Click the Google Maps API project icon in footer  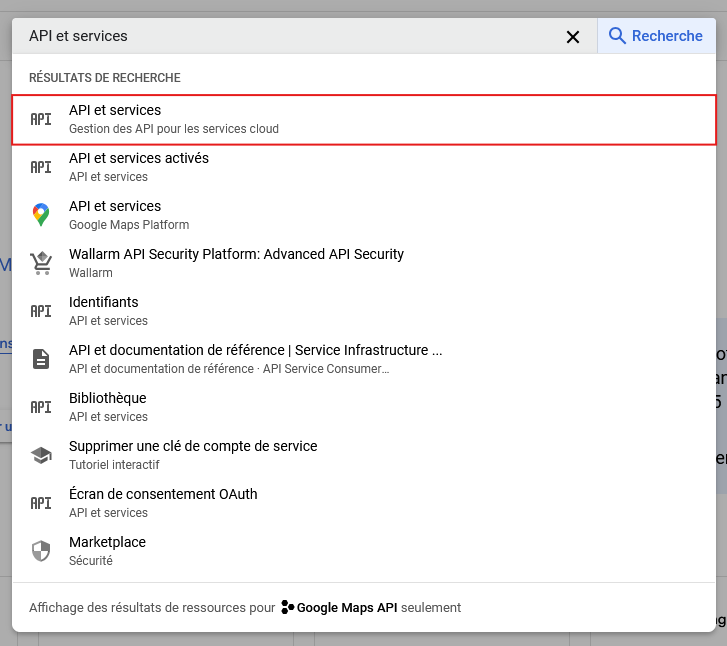pyautogui.click(x=287, y=607)
